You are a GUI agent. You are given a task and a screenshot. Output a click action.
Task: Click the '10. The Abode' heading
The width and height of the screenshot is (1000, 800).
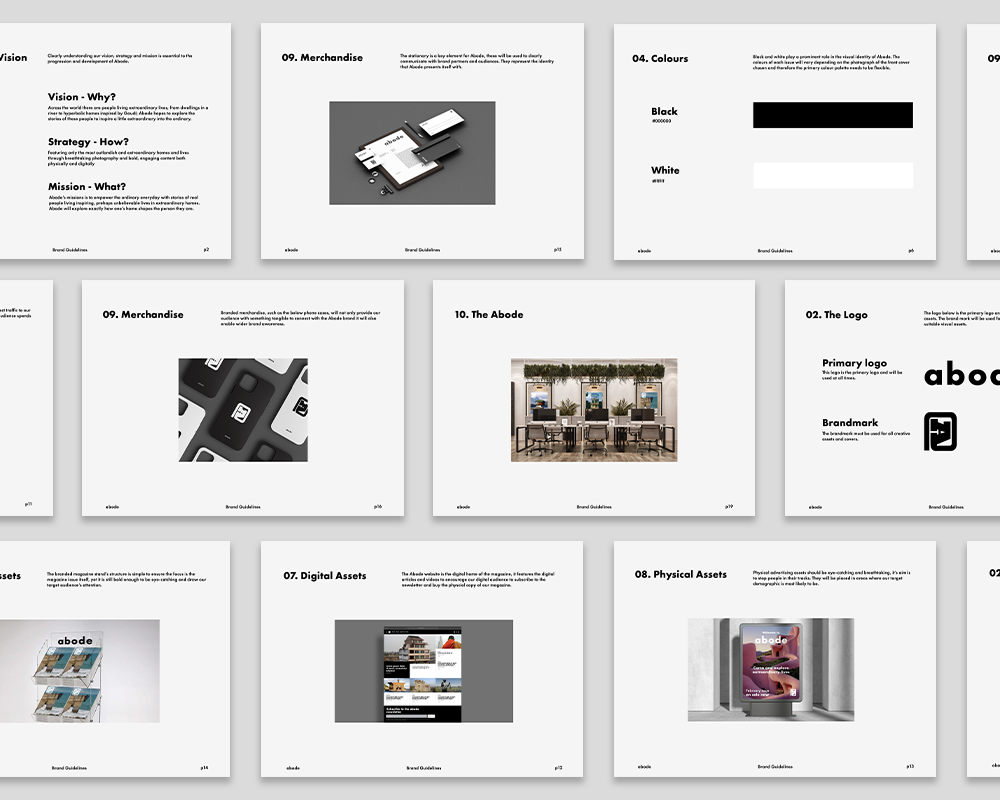point(489,315)
